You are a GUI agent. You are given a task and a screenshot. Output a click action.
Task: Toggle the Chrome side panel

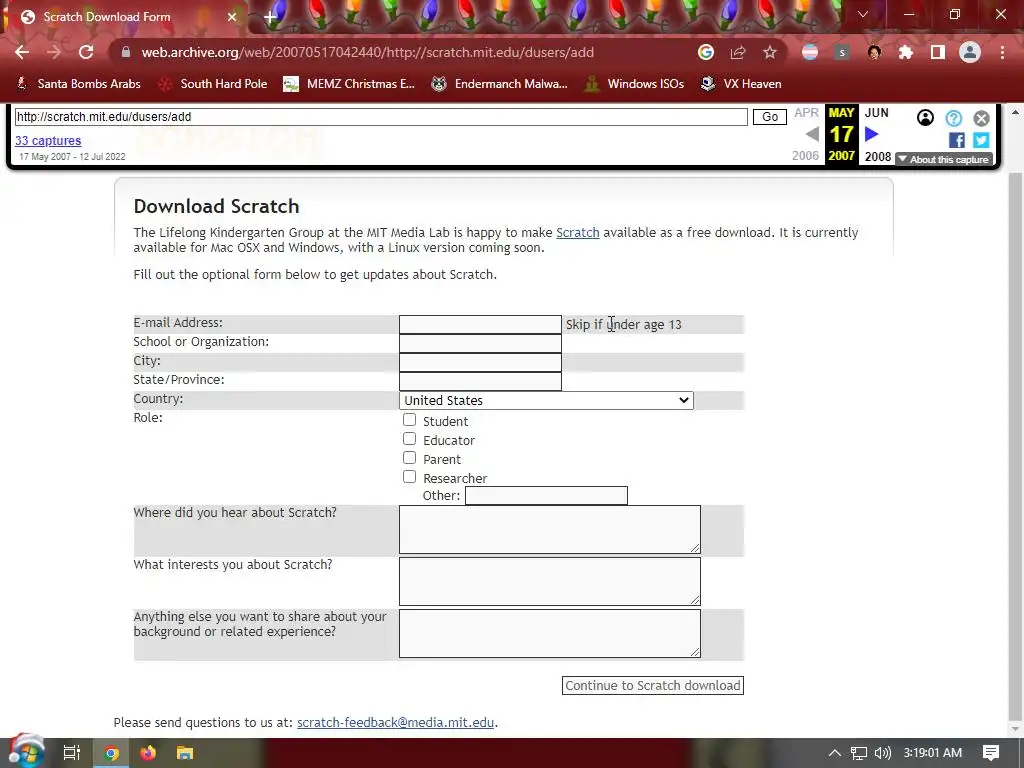tap(938, 52)
